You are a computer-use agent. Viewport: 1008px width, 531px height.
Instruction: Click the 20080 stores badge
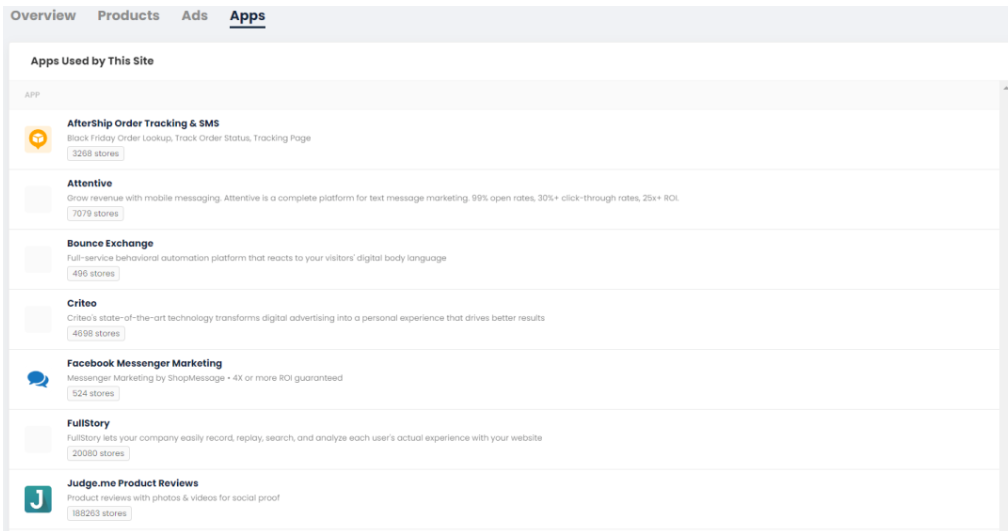click(98, 453)
